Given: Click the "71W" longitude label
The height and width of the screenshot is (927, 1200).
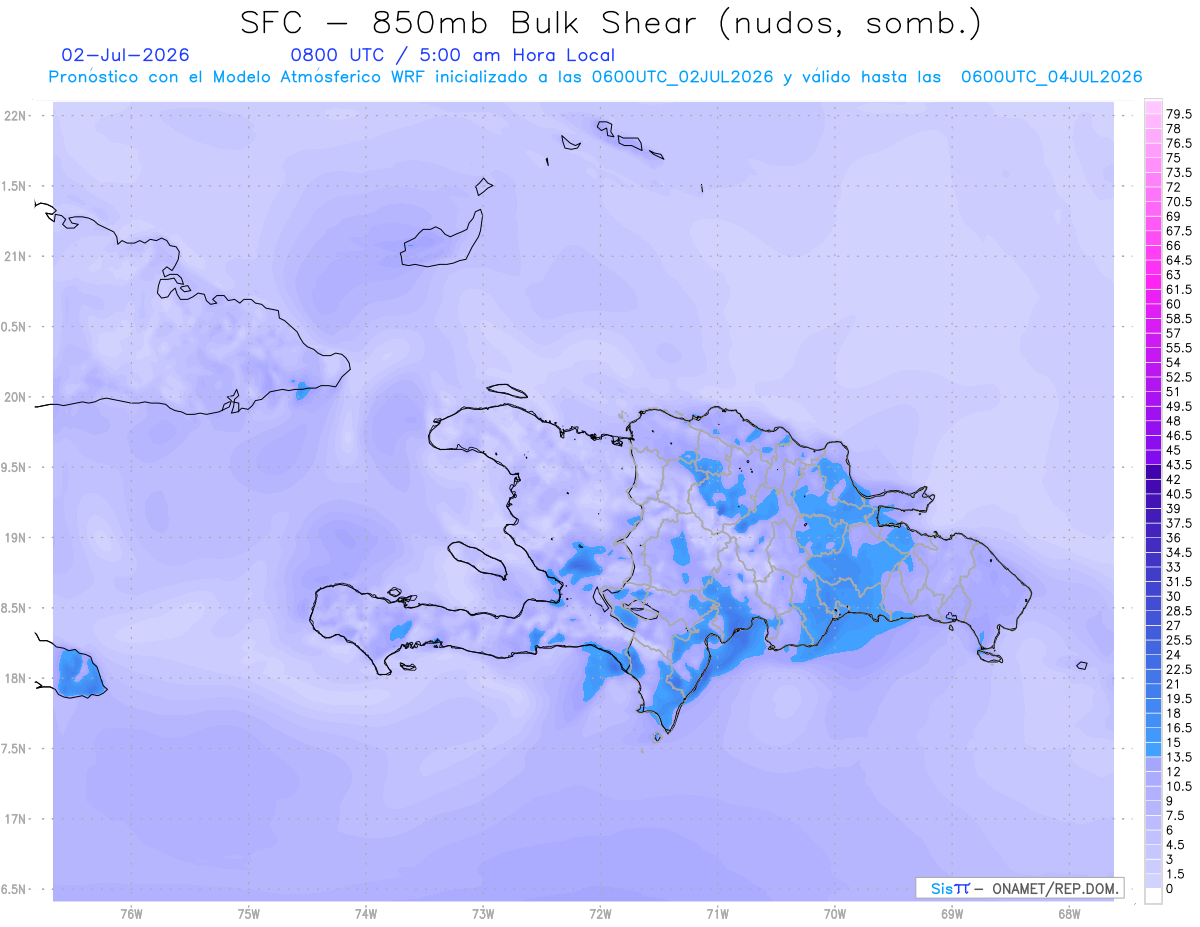Looking at the screenshot, I should coord(717,914).
